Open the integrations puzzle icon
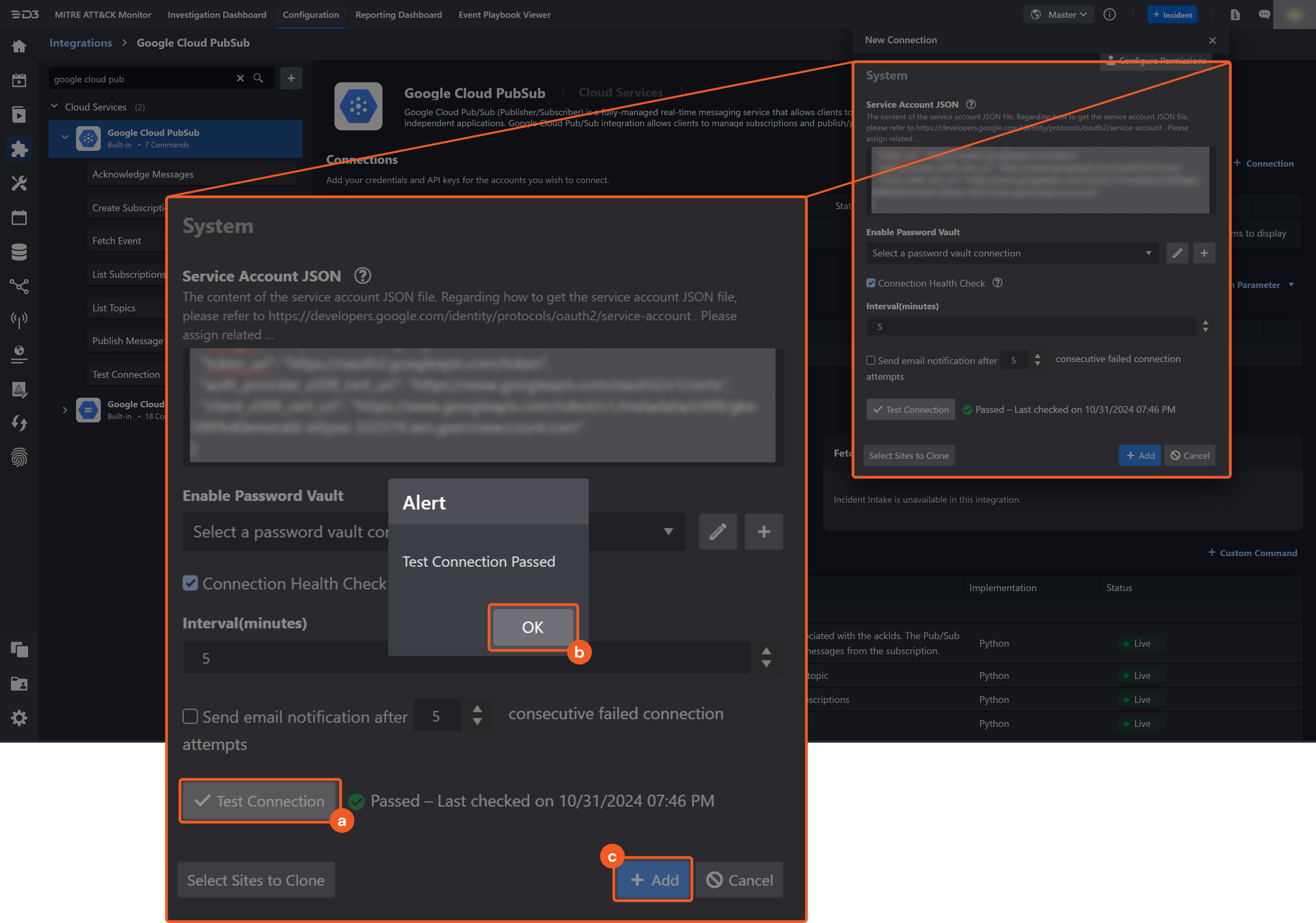Screen dimensions: 1316x923 pyautogui.click(x=19, y=149)
